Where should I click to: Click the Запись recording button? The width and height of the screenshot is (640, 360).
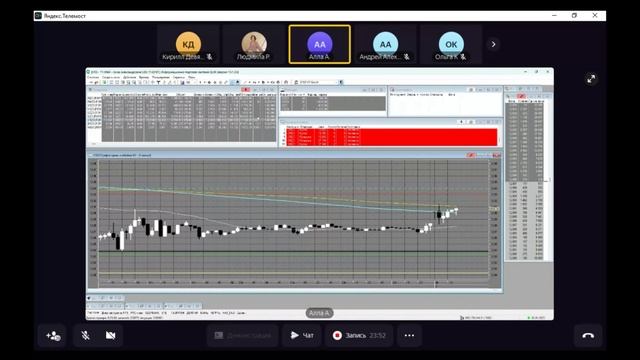[359, 336]
